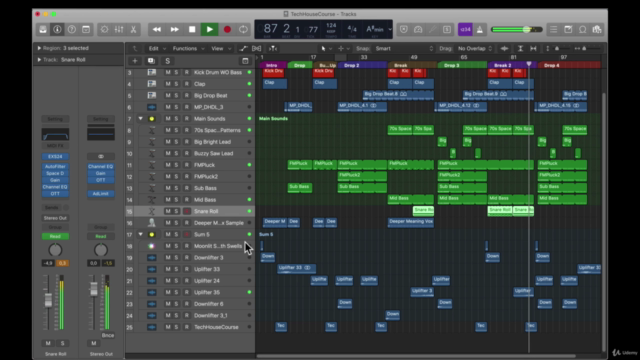This screenshot has height=360, width=640.
Task: Expand the Region inspector disclosure triangle
Action: 39,48
